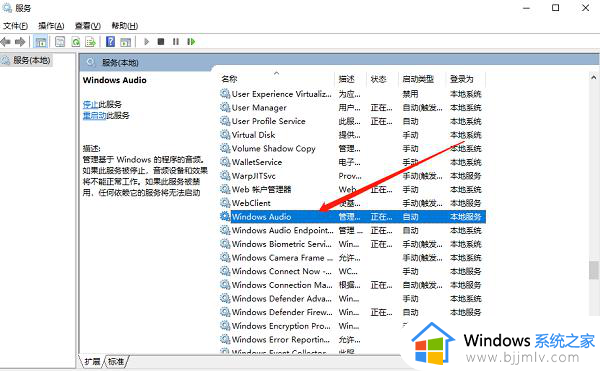Click 禁用 startup type of User Experience row

[x=410, y=94]
